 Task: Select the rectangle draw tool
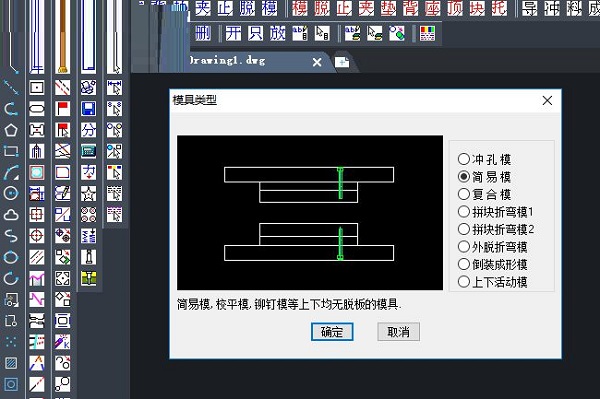tap(11, 151)
